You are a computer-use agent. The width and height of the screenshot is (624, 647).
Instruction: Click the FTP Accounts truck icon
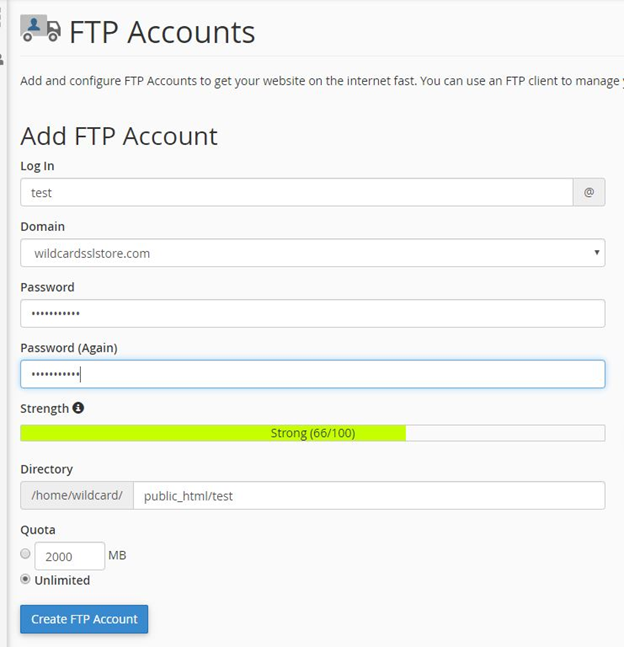[x=40, y=28]
